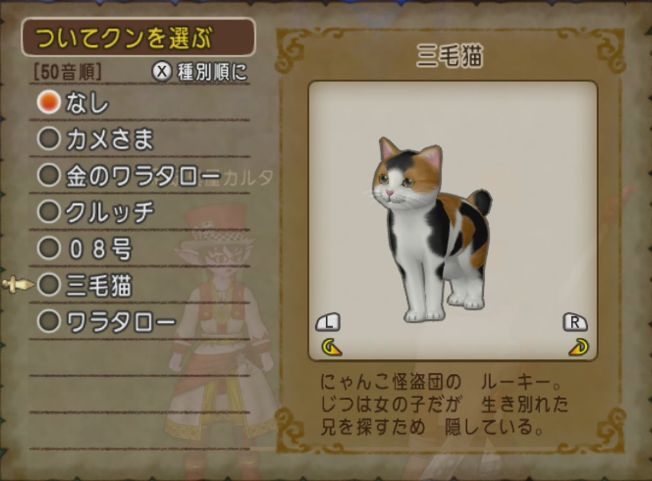The height and width of the screenshot is (481, 652).
Task: Select the ワラタロー radio button
Action: 49,321
